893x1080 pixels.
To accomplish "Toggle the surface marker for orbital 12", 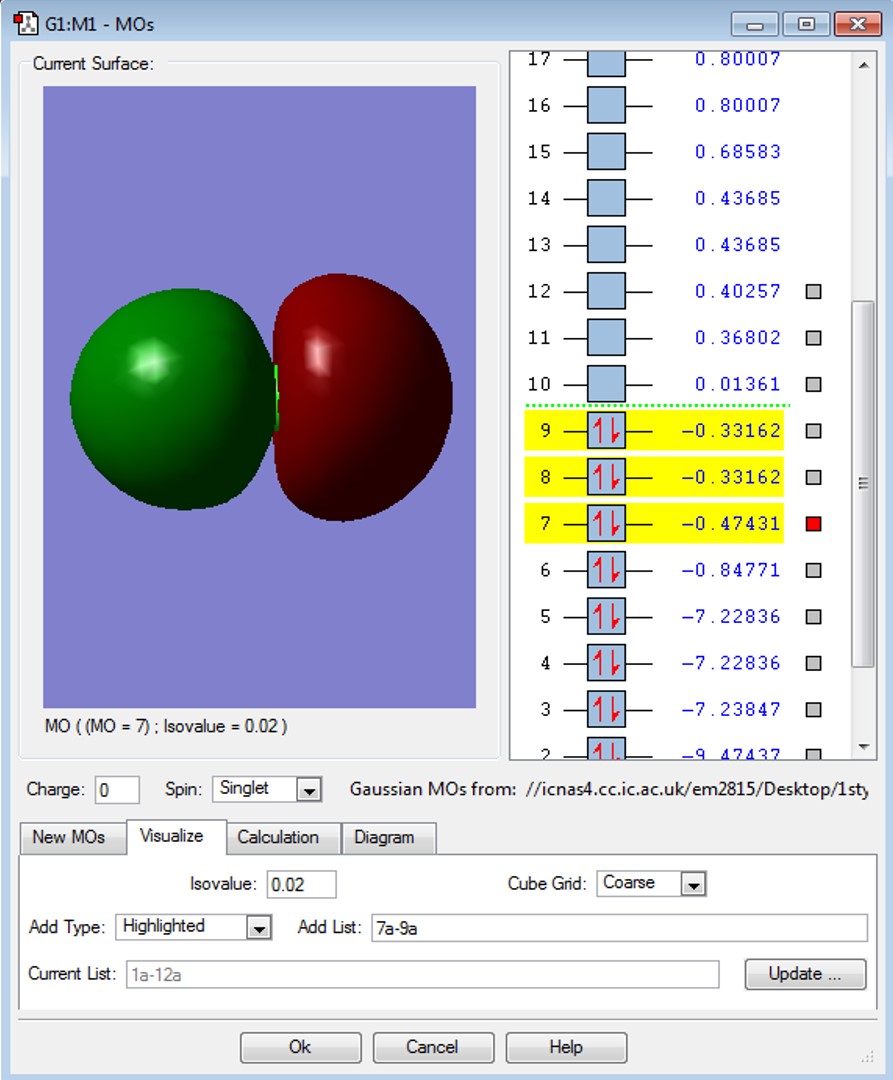I will pos(813,291).
